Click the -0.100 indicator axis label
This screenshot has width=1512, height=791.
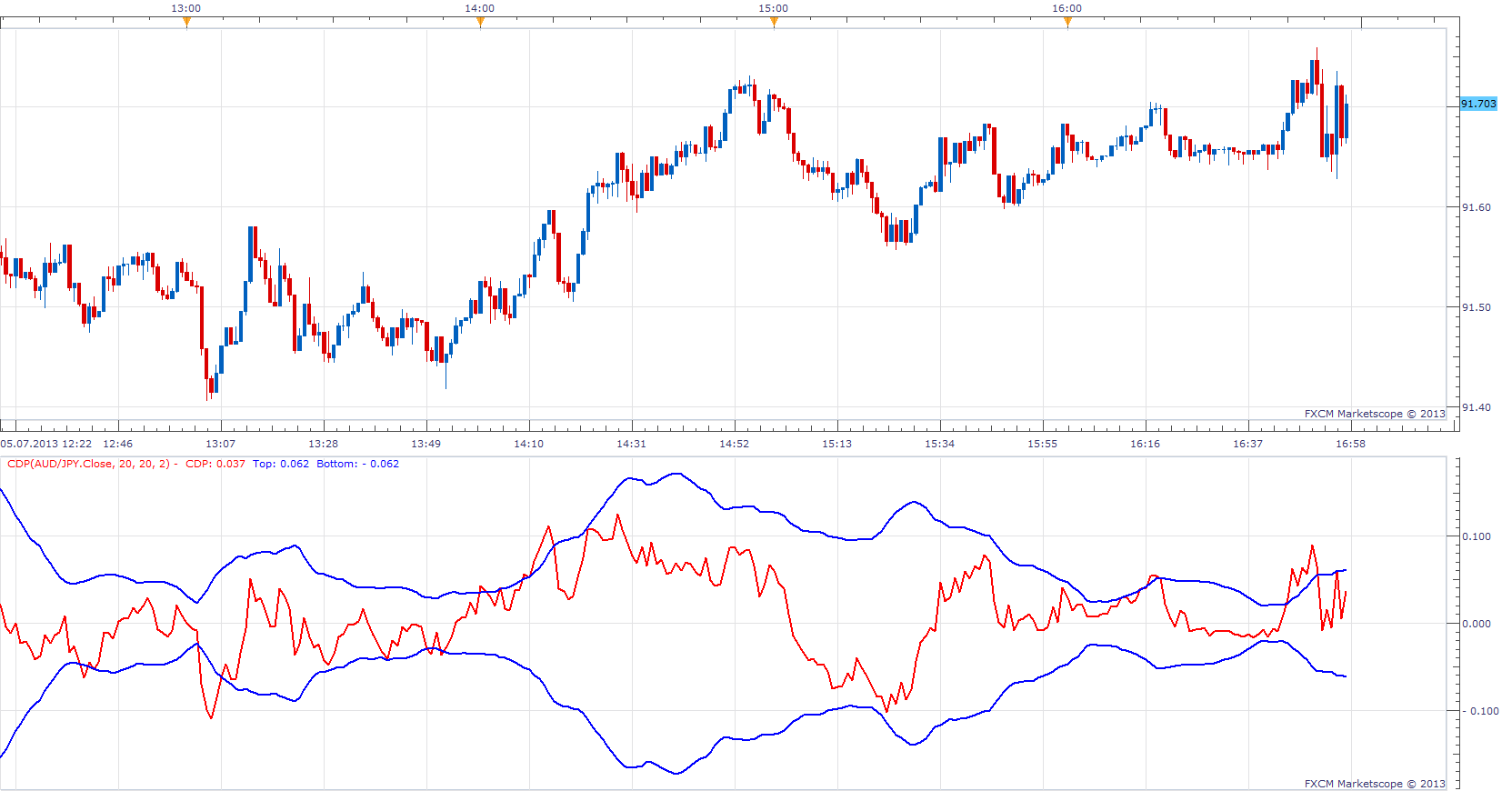tap(1479, 711)
